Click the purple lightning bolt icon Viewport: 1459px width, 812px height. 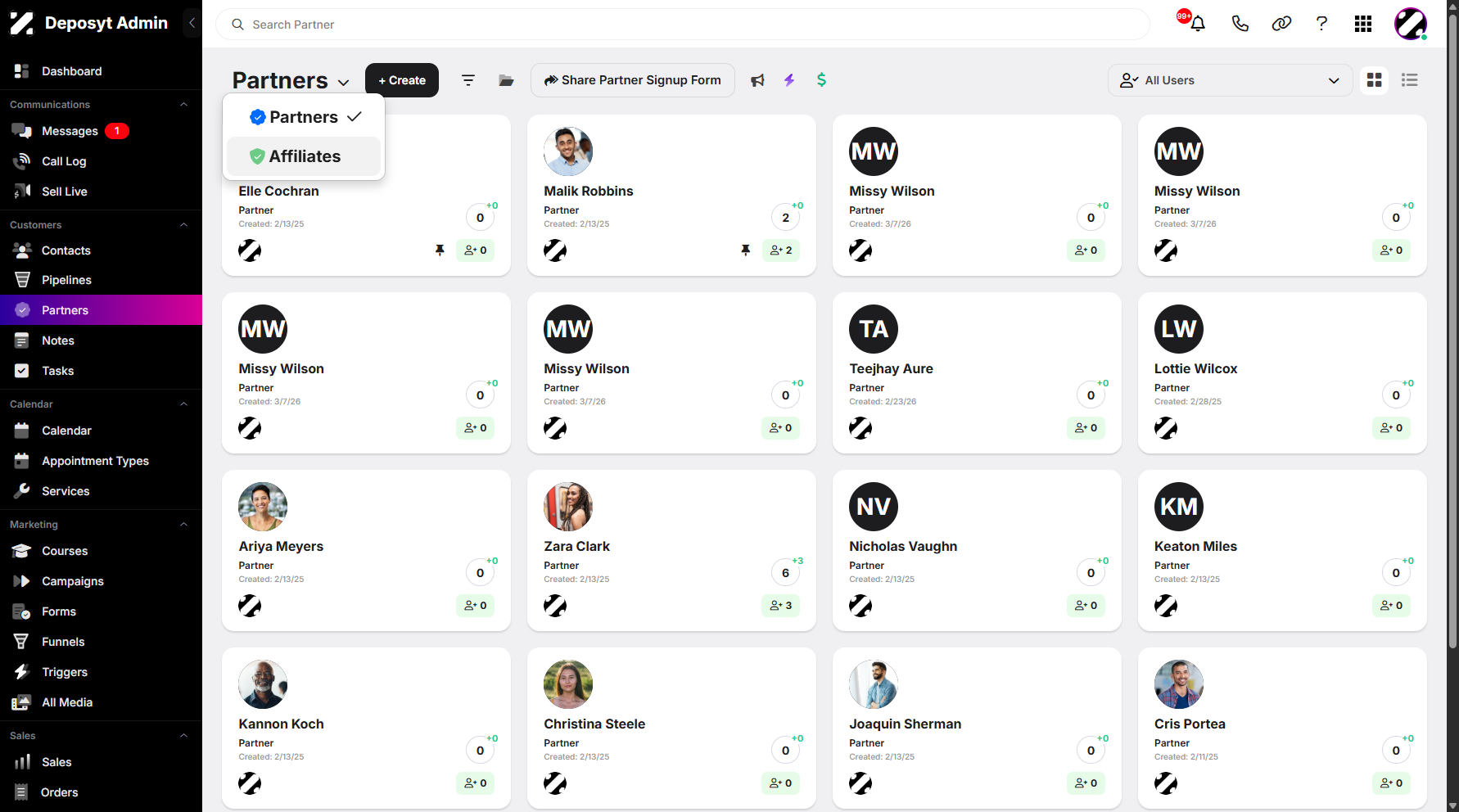coord(789,80)
